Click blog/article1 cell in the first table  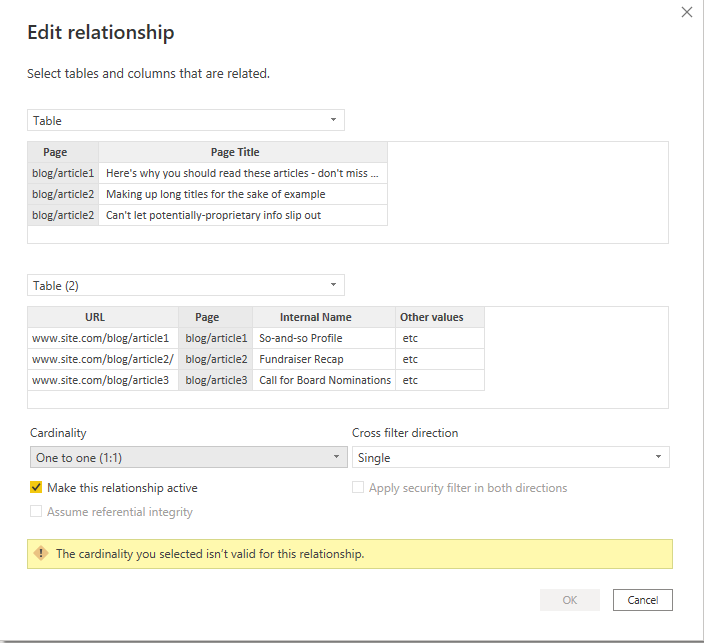(63, 173)
